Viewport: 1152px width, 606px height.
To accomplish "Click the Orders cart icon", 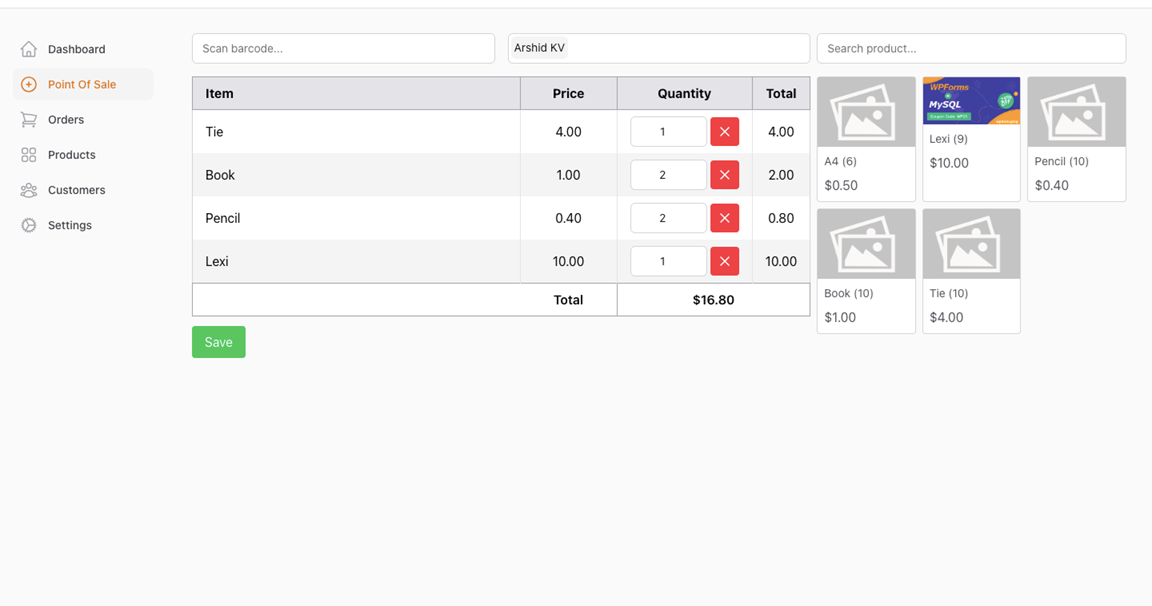I will click(29, 120).
